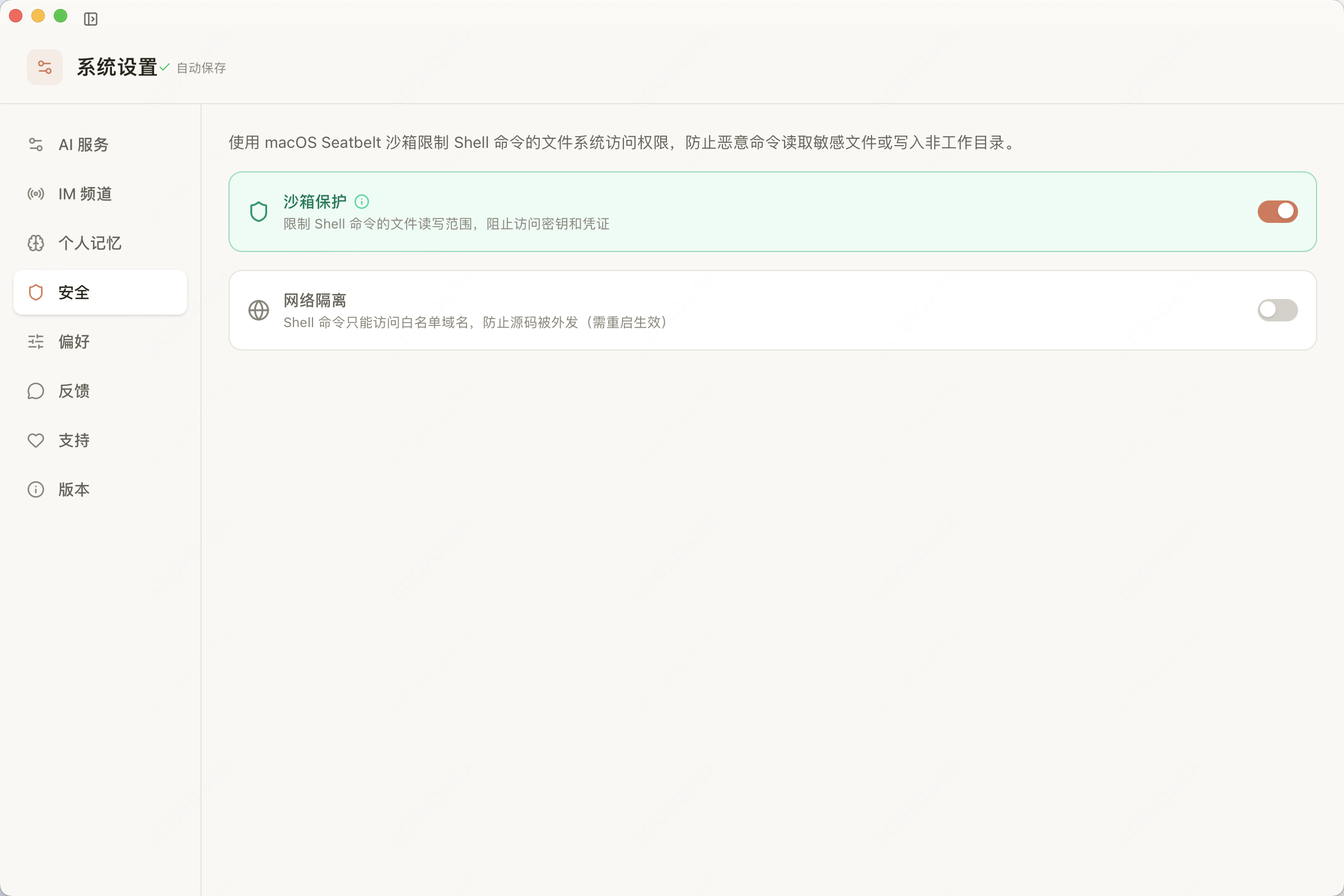Select the sliders icon beside 偏好
The height and width of the screenshot is (896, 1344).
35,341
